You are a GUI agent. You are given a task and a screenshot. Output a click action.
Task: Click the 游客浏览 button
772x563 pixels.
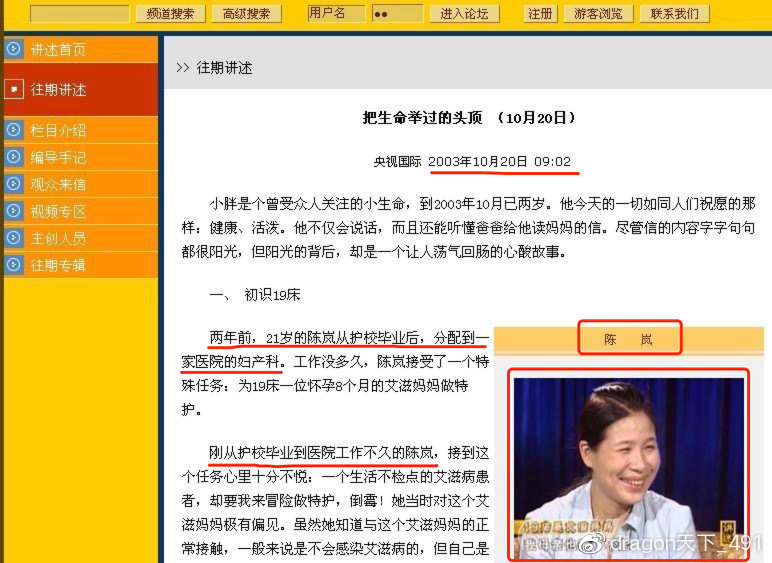(598, 14)
